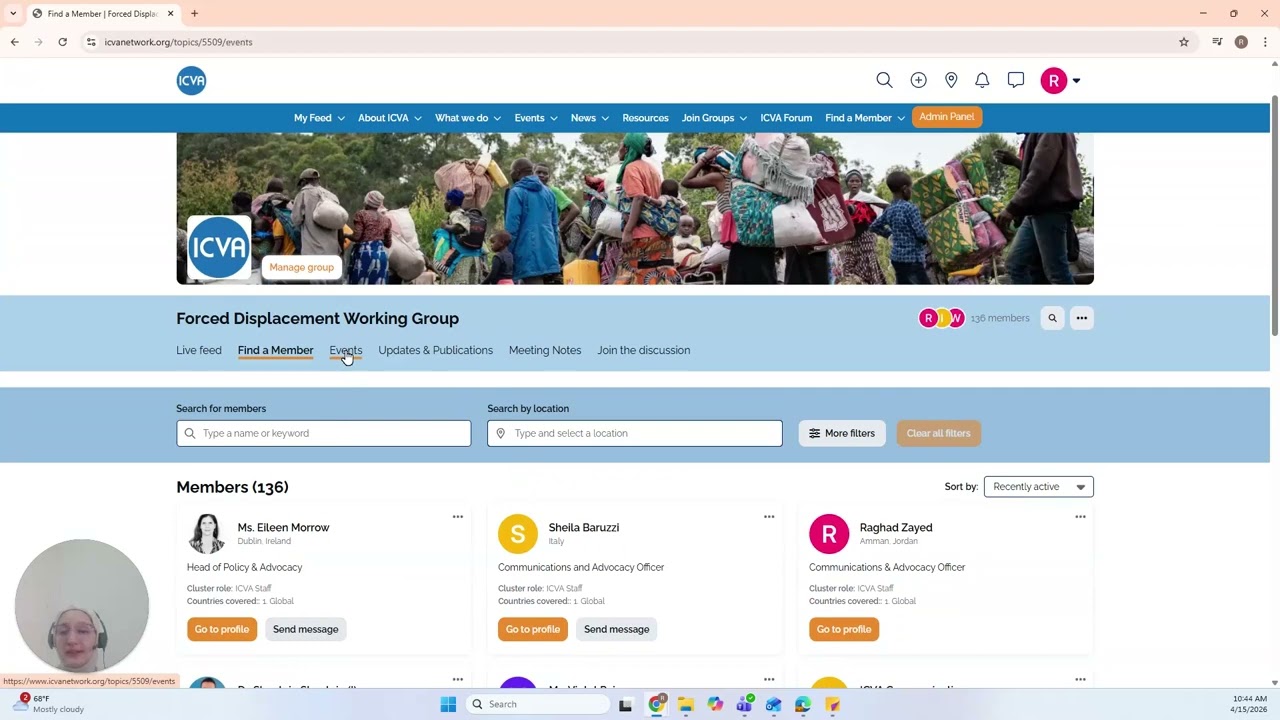Expand the Find a Member navbar menu
This screenshot has width=1280, height=720.
tap(865, 118)
